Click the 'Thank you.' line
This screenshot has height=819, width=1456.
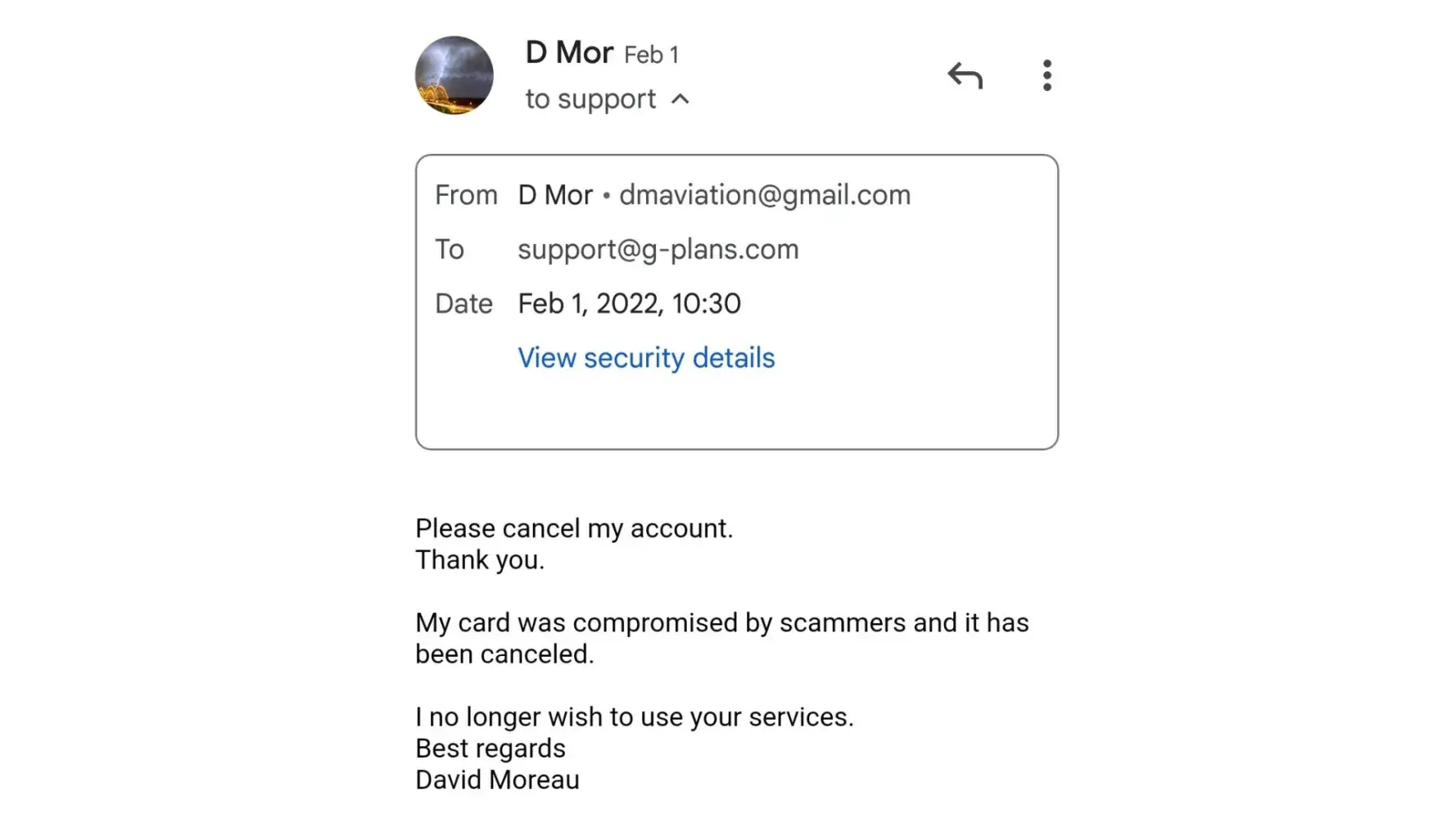click(x=480, y=560)
